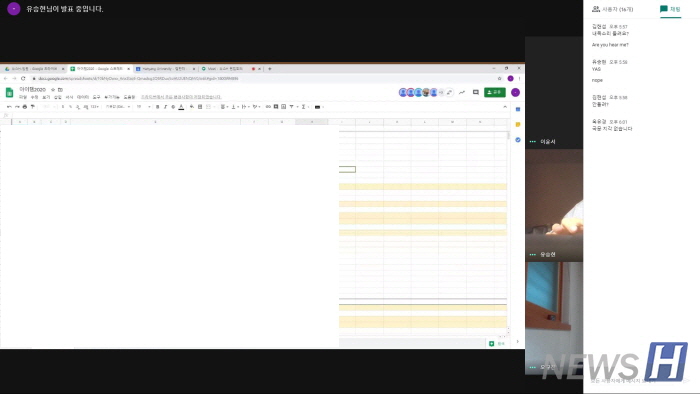The width and height of the screenshot is (700, 394).
Task: Toggle italic formatting in the toolbar
Action: [x=165, y=107]
